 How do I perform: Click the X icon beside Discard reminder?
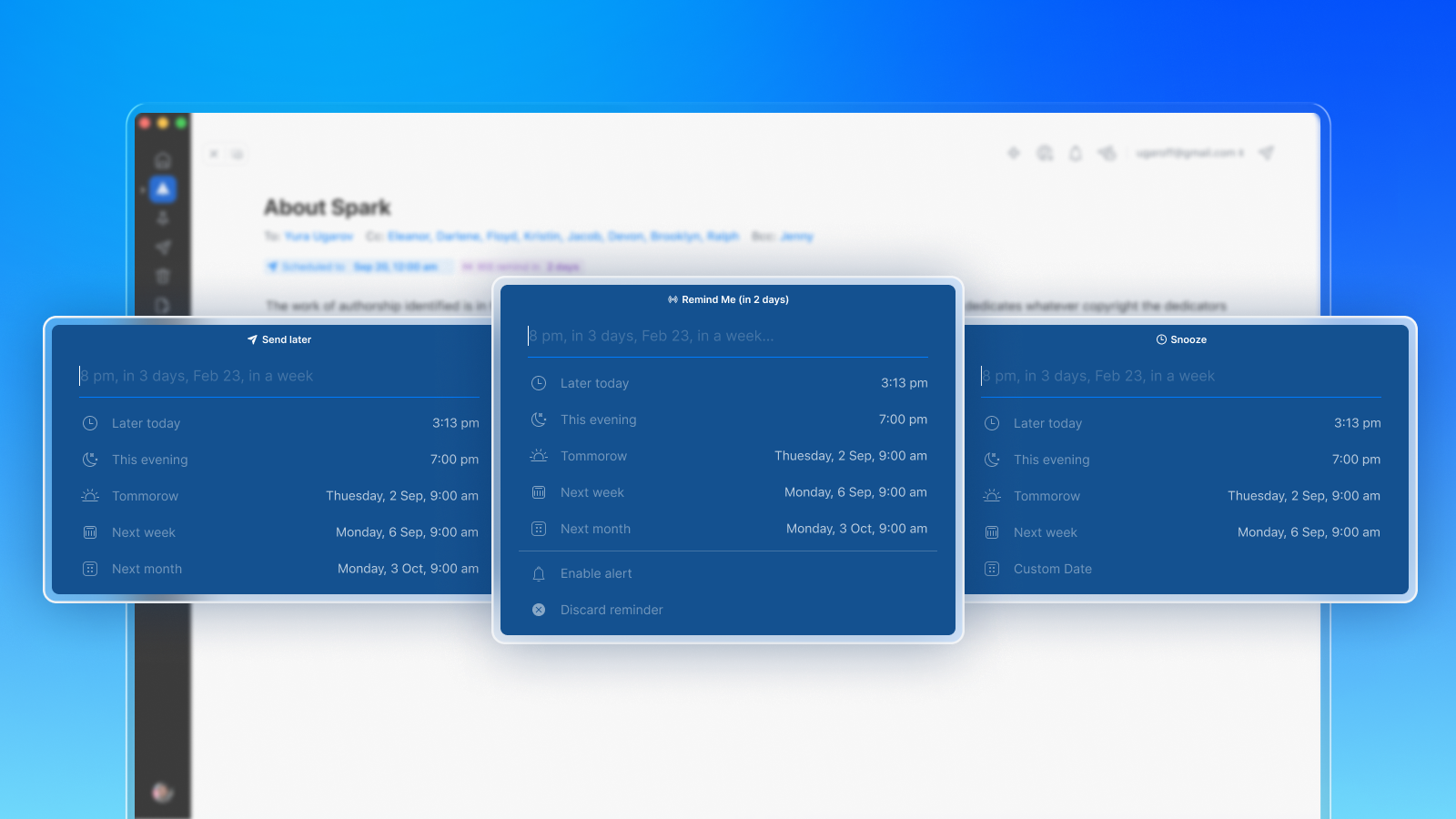539,610
